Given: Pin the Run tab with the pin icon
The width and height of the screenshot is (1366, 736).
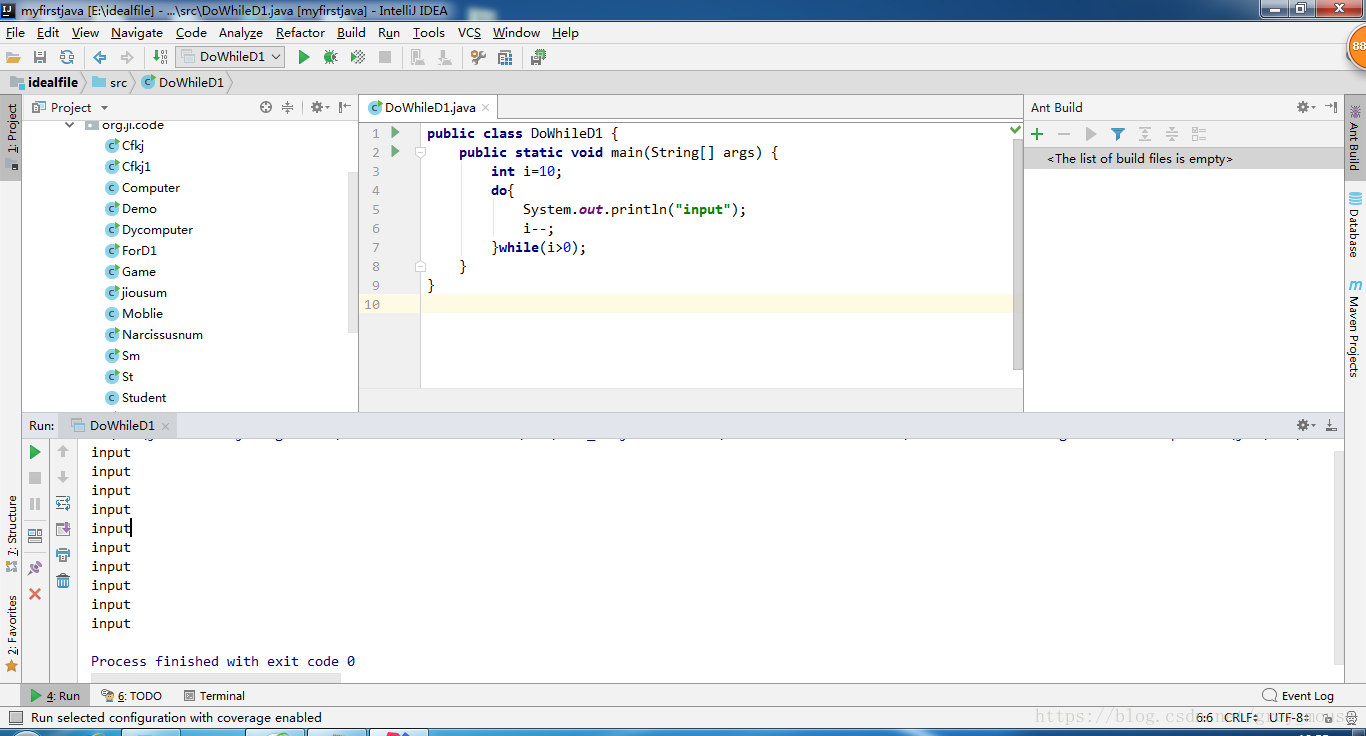Looking at the screenshot, I should tap(35, 568).
